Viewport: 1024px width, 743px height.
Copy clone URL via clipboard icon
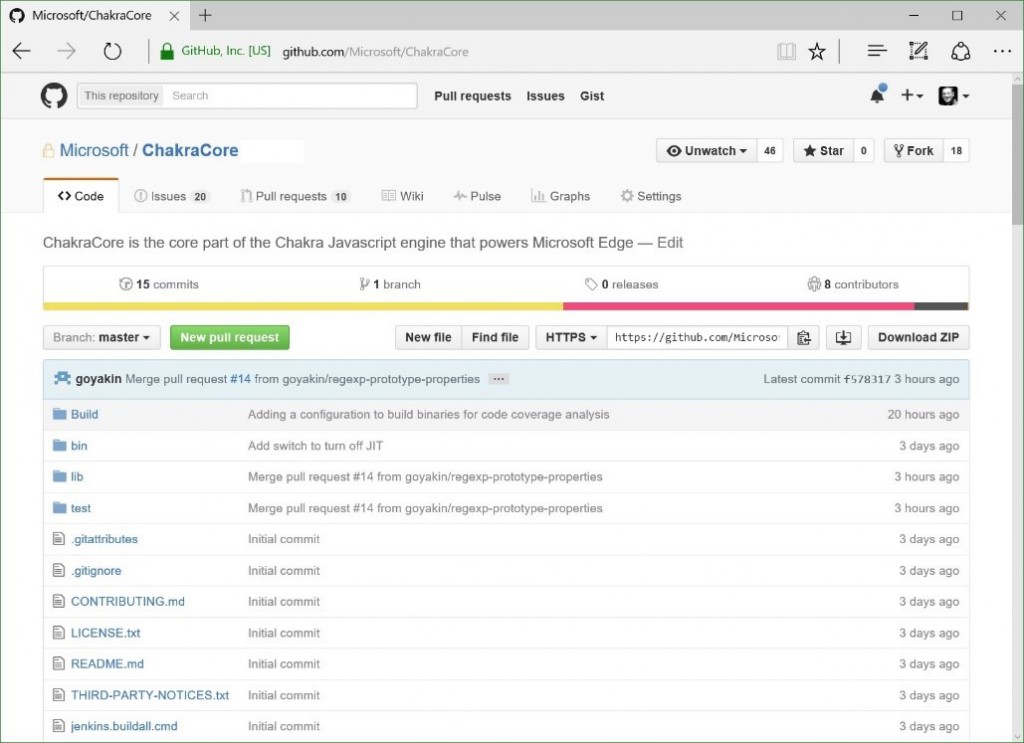point(804,337)
